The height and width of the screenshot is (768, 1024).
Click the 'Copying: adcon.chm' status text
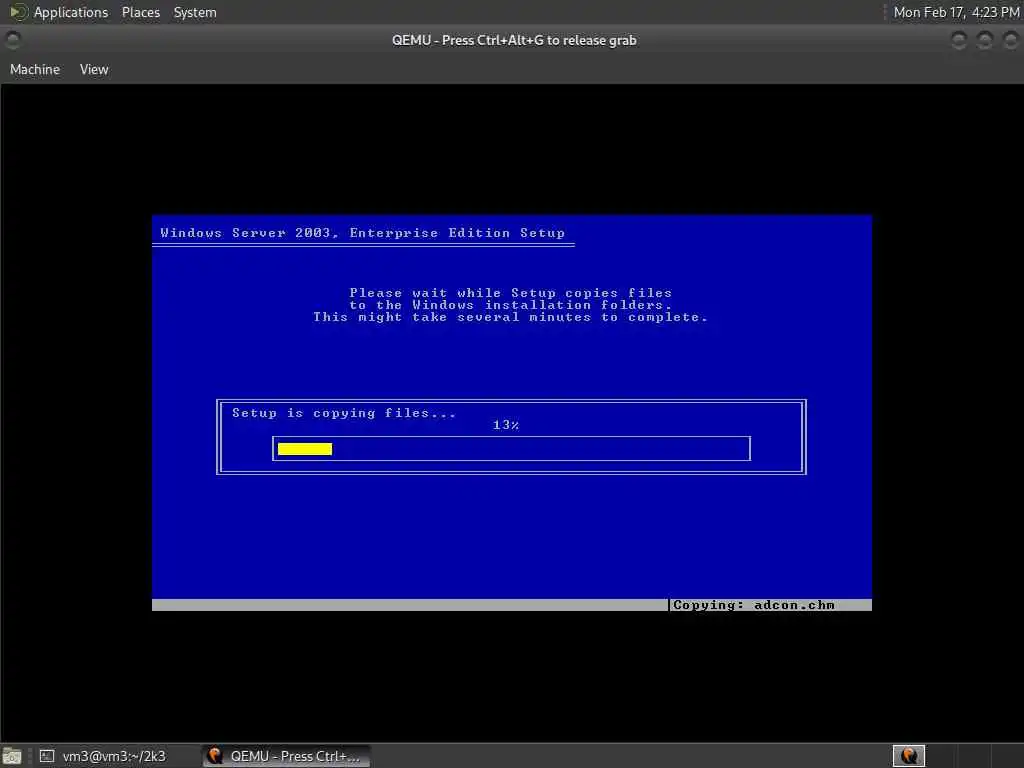[x=754, y=605]
